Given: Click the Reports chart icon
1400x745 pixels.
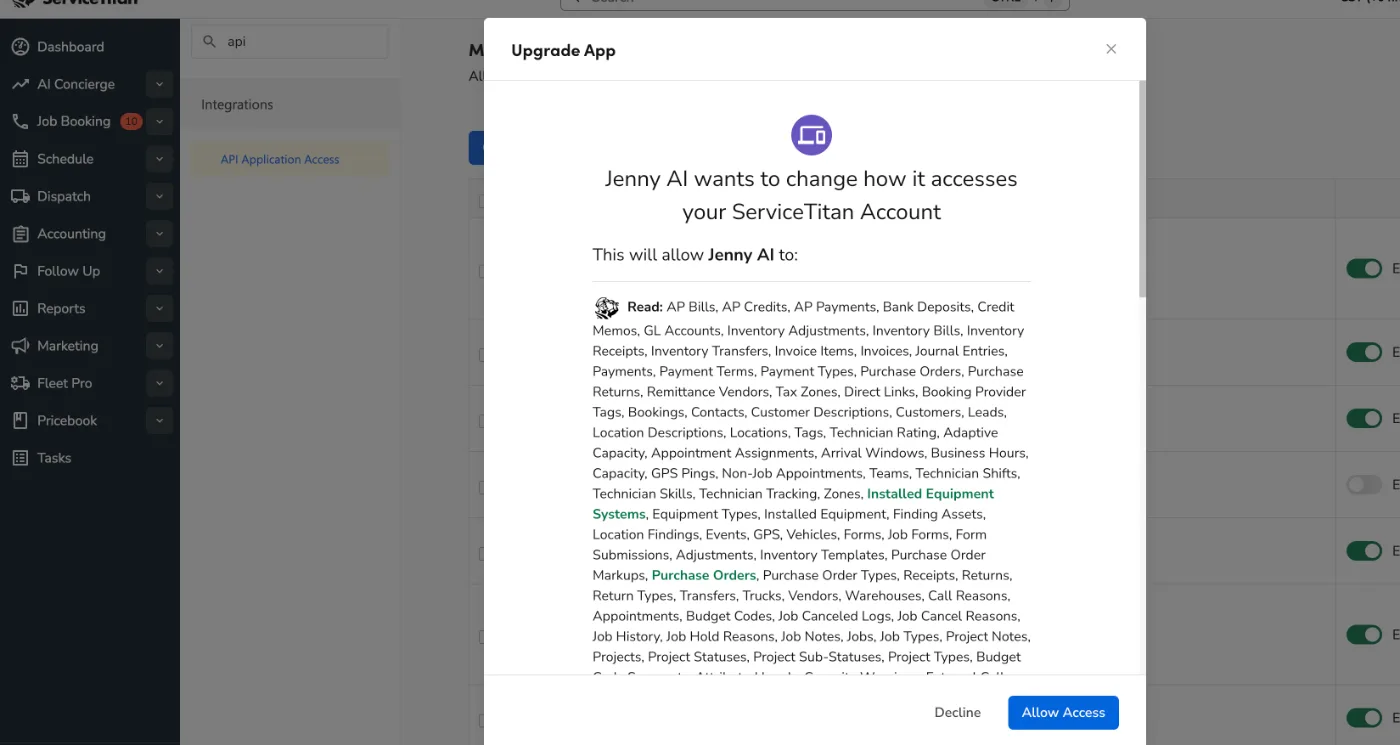Looking at the screenshot, I should tap(20, 309).
